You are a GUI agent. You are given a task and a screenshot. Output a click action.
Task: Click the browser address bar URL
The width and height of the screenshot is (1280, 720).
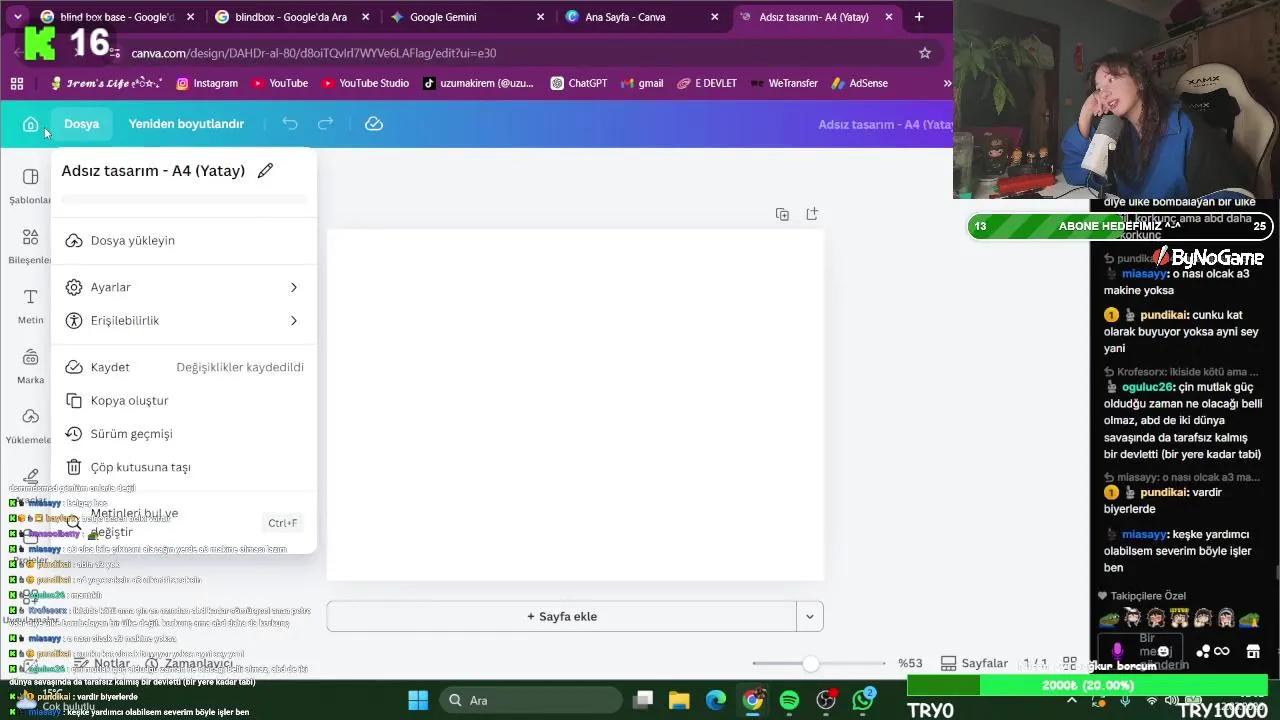click(x=314, y=53)
